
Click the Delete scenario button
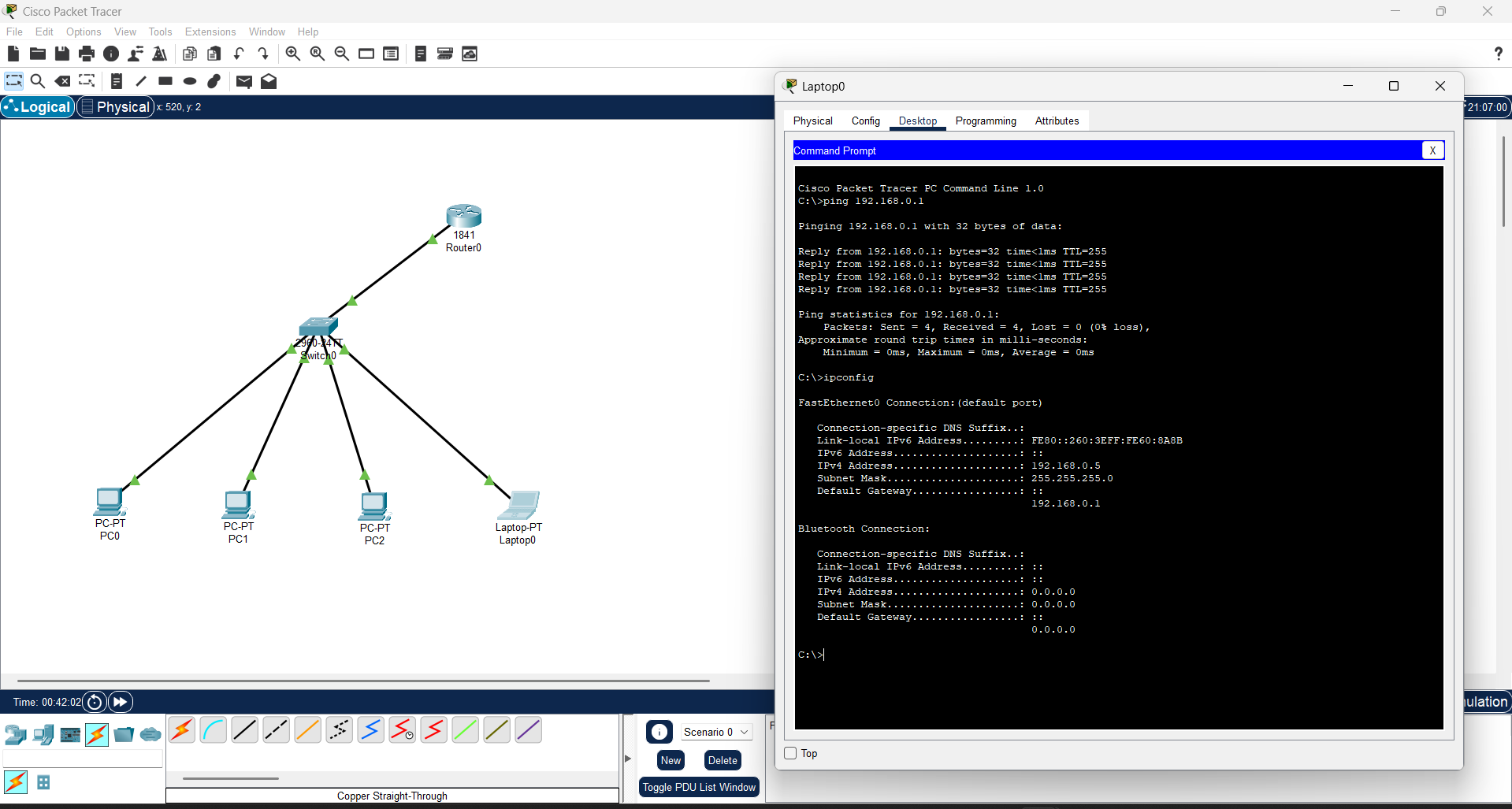coord(723,760)
